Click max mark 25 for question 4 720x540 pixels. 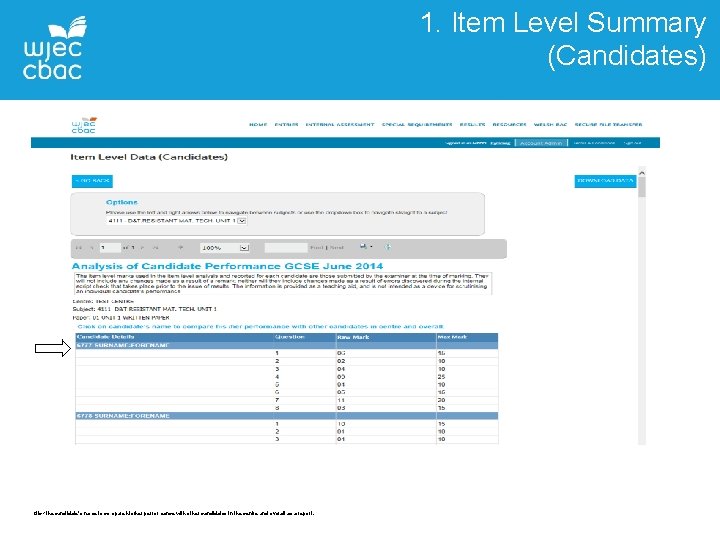click(441, 377)
